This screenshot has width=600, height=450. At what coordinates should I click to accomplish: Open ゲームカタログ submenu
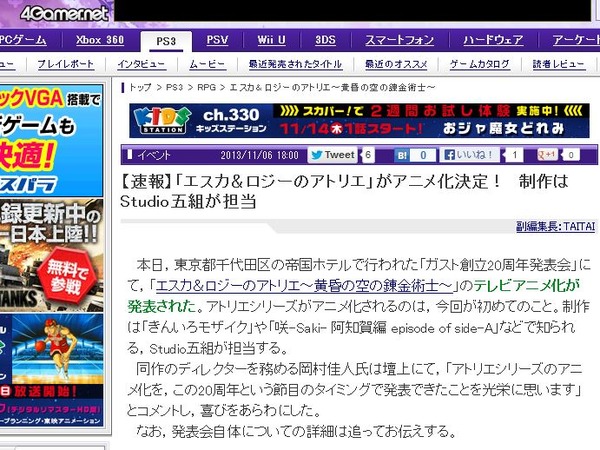pyautogui.click(x=479, y=64)
